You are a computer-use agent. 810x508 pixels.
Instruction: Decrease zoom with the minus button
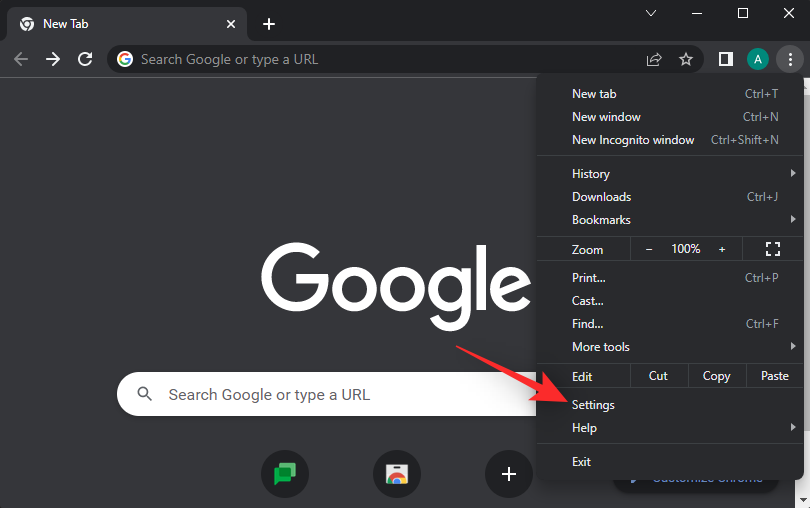click(x=649, y=249)
